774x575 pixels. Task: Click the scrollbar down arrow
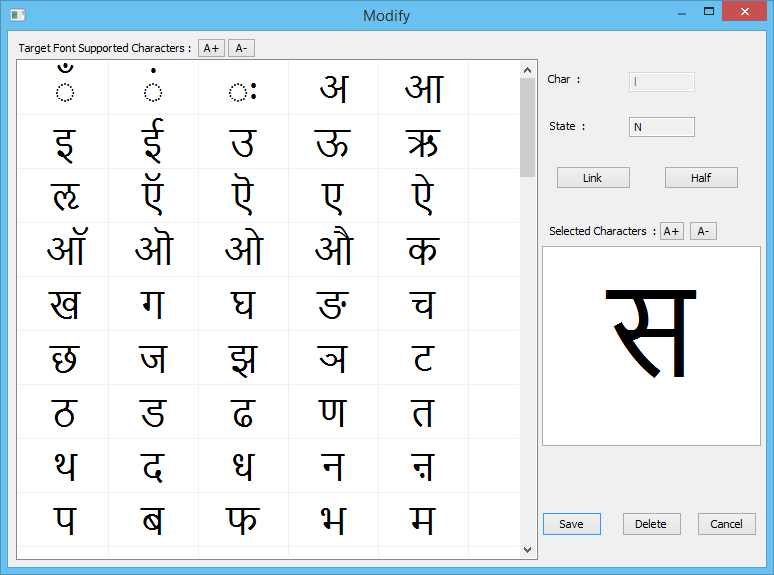point(527,550)
